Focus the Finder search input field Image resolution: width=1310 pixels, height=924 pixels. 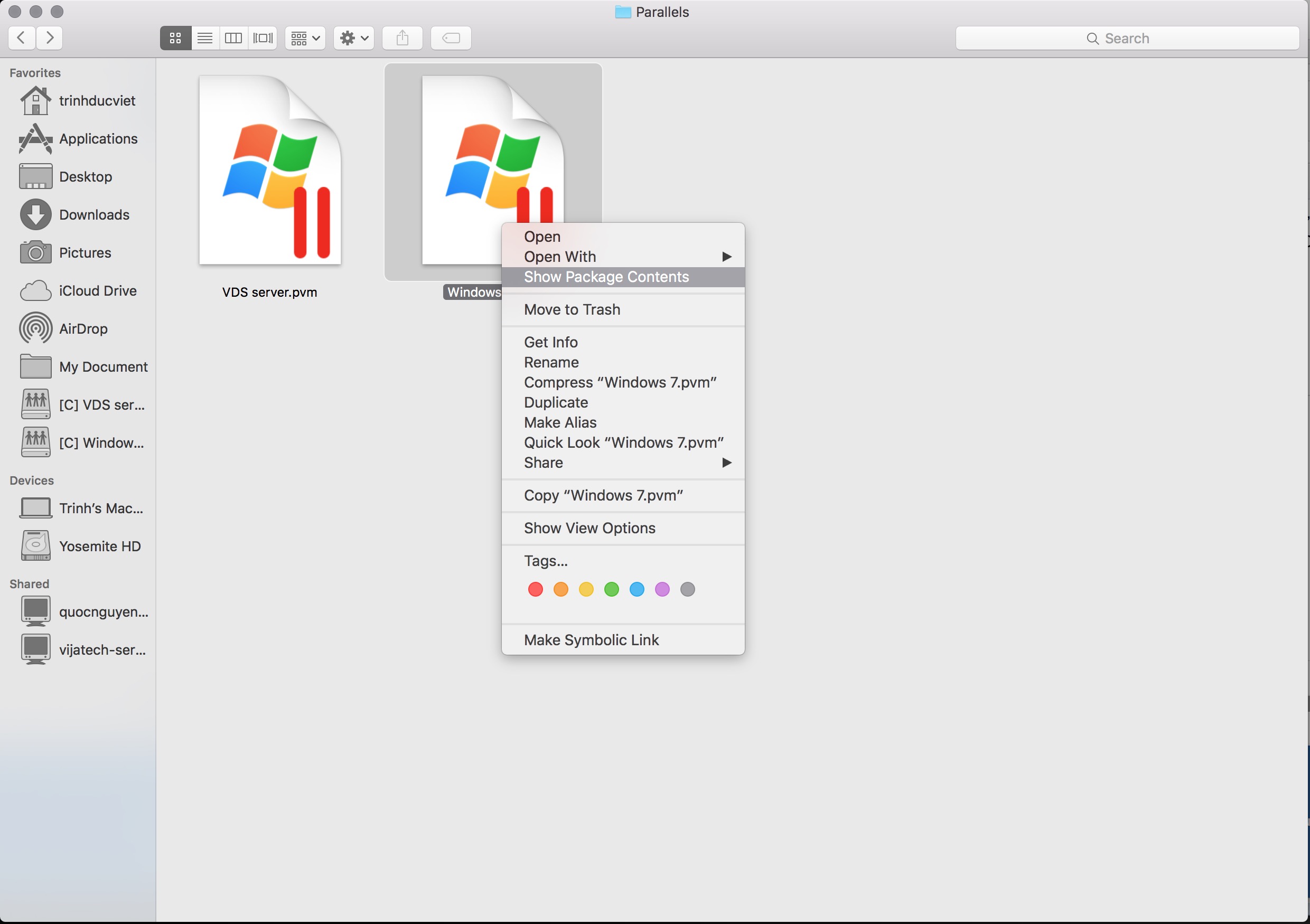coord(1130,37)
